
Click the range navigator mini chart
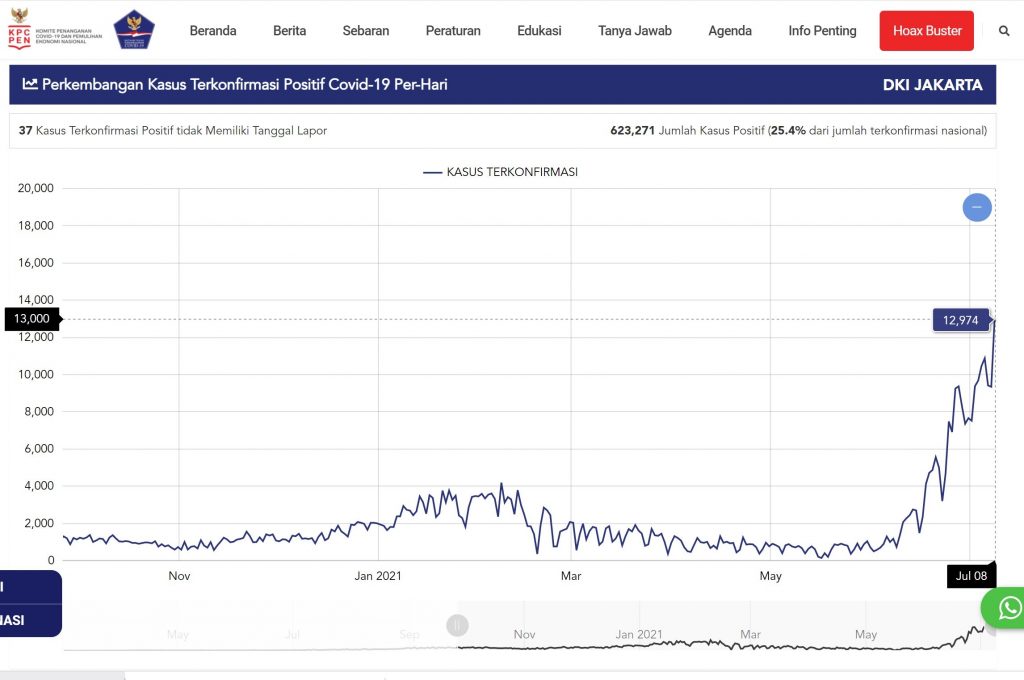[x=720, y=630]
